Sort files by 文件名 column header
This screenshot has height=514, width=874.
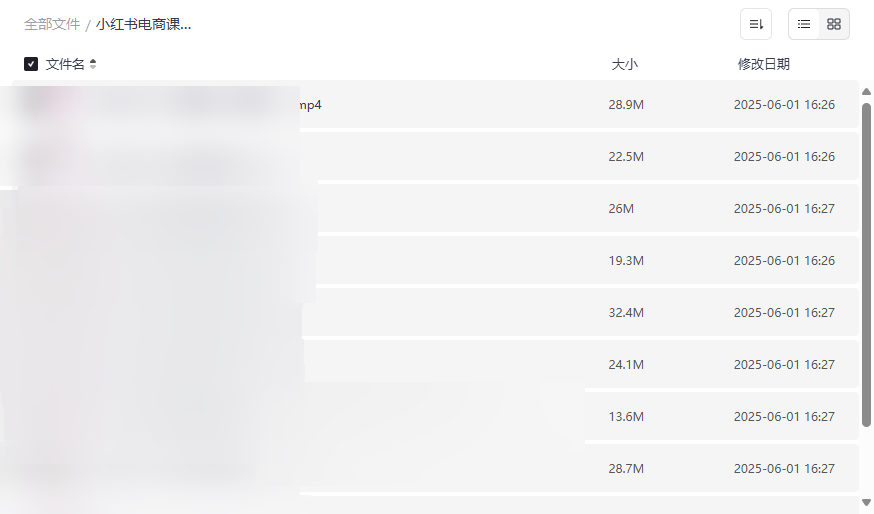[65, 64]
